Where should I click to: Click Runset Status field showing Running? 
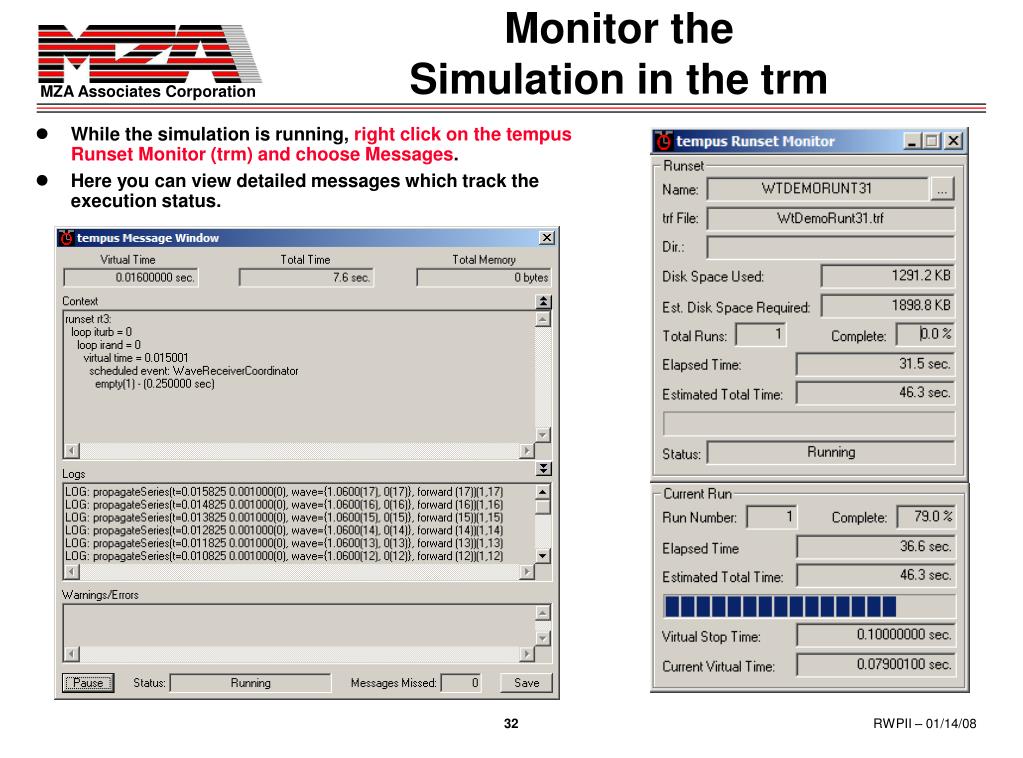[831, 453]
